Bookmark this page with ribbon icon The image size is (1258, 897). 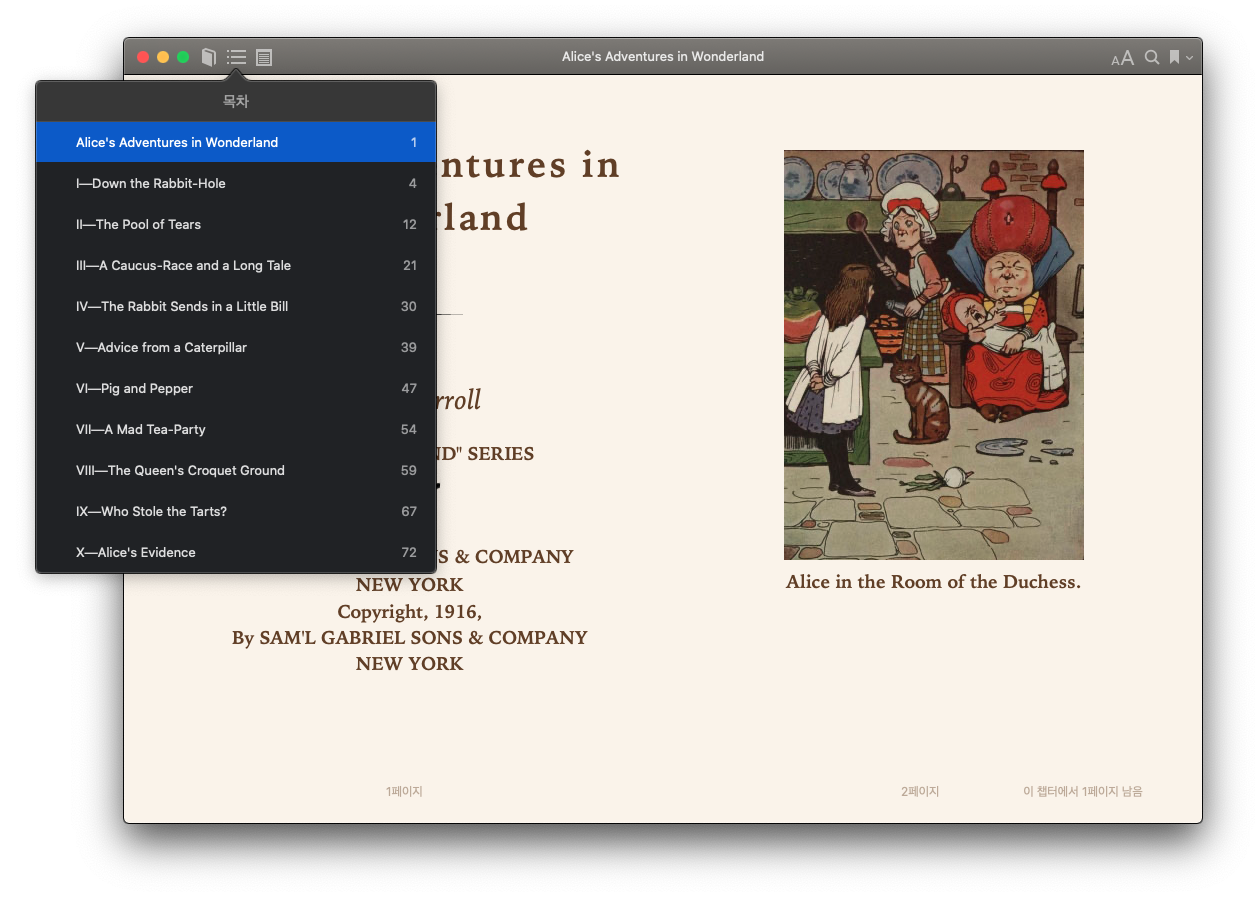(x=1175, y=57)
